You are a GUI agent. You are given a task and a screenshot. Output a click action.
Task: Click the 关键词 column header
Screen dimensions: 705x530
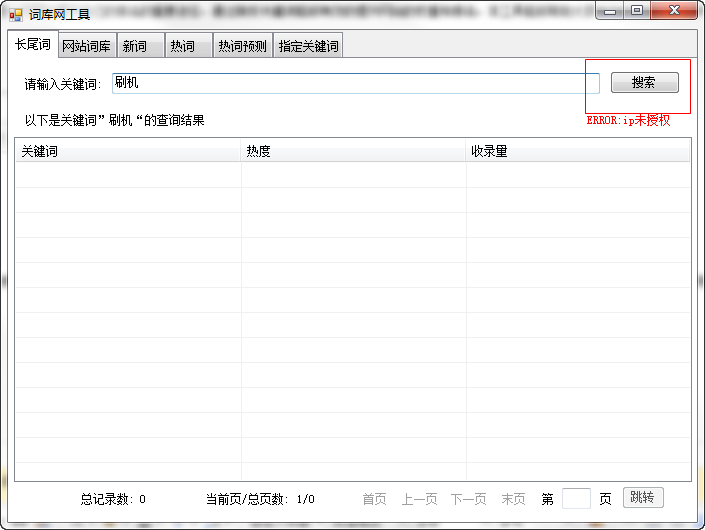[x=128, y=151]
